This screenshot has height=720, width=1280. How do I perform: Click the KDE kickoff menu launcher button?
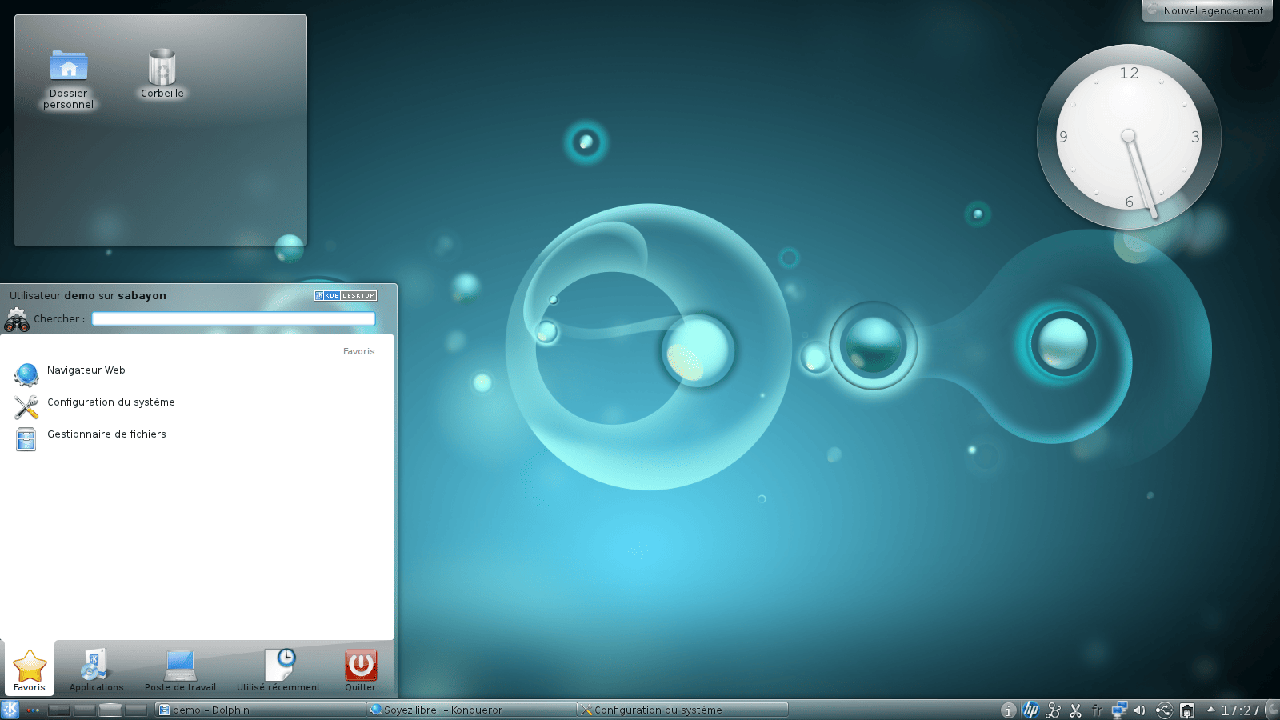pos(11,710)
